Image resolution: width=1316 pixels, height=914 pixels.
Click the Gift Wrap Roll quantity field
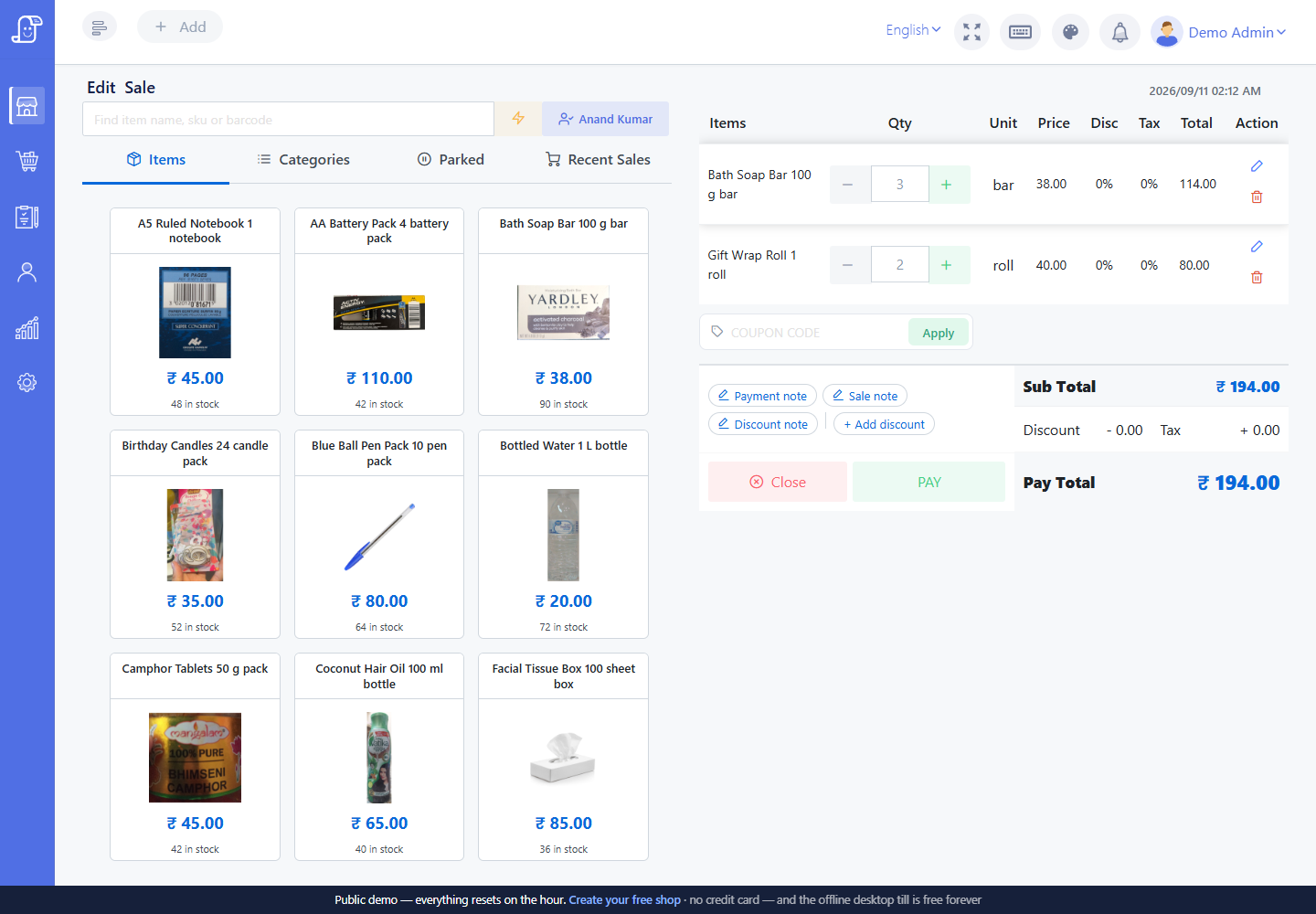[900, 265]
